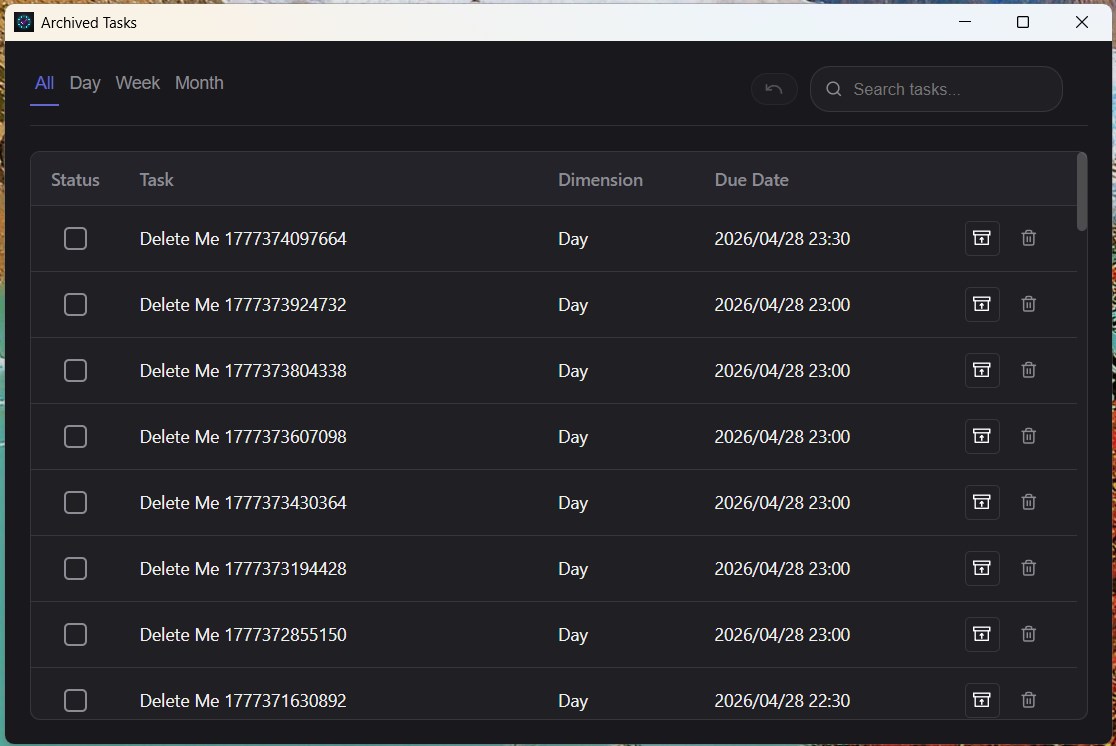Select the All tab
The height and width of the screenshot is (746, 1116).
44,83
